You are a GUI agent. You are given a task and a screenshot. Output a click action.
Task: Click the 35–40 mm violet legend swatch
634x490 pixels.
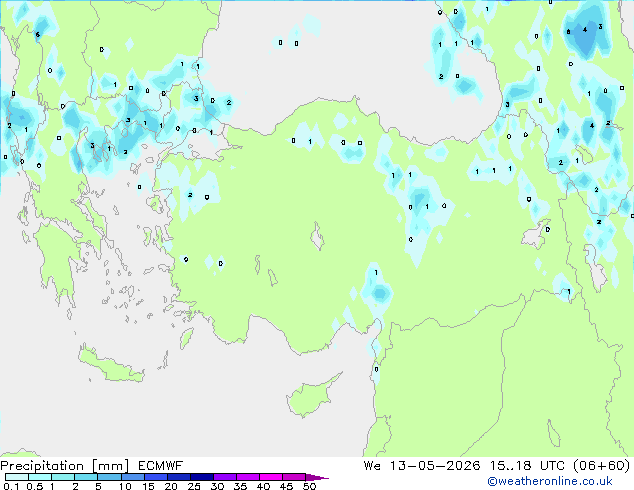tap(247, 477)
